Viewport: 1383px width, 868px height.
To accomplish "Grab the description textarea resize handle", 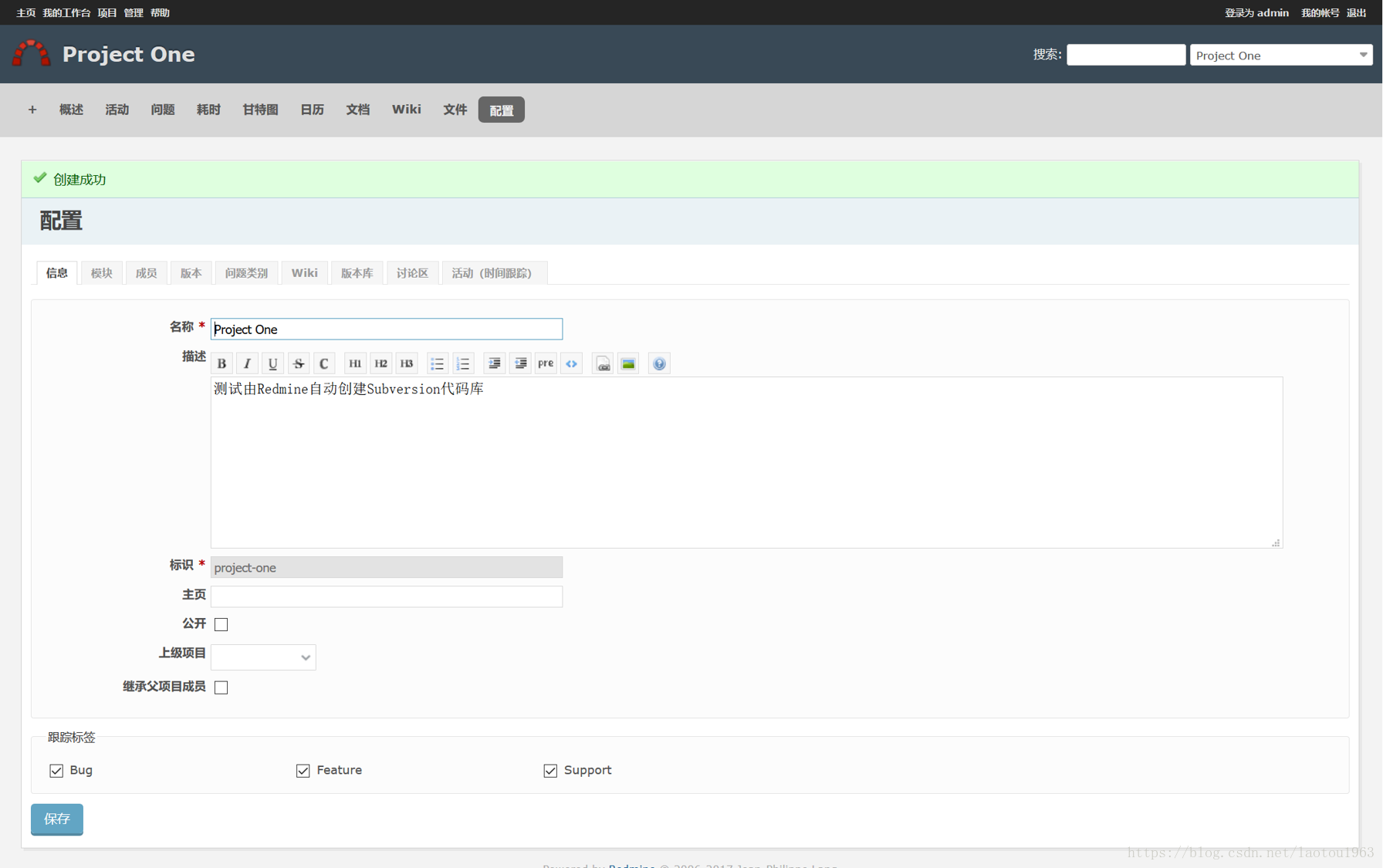I will (1276, 542).
